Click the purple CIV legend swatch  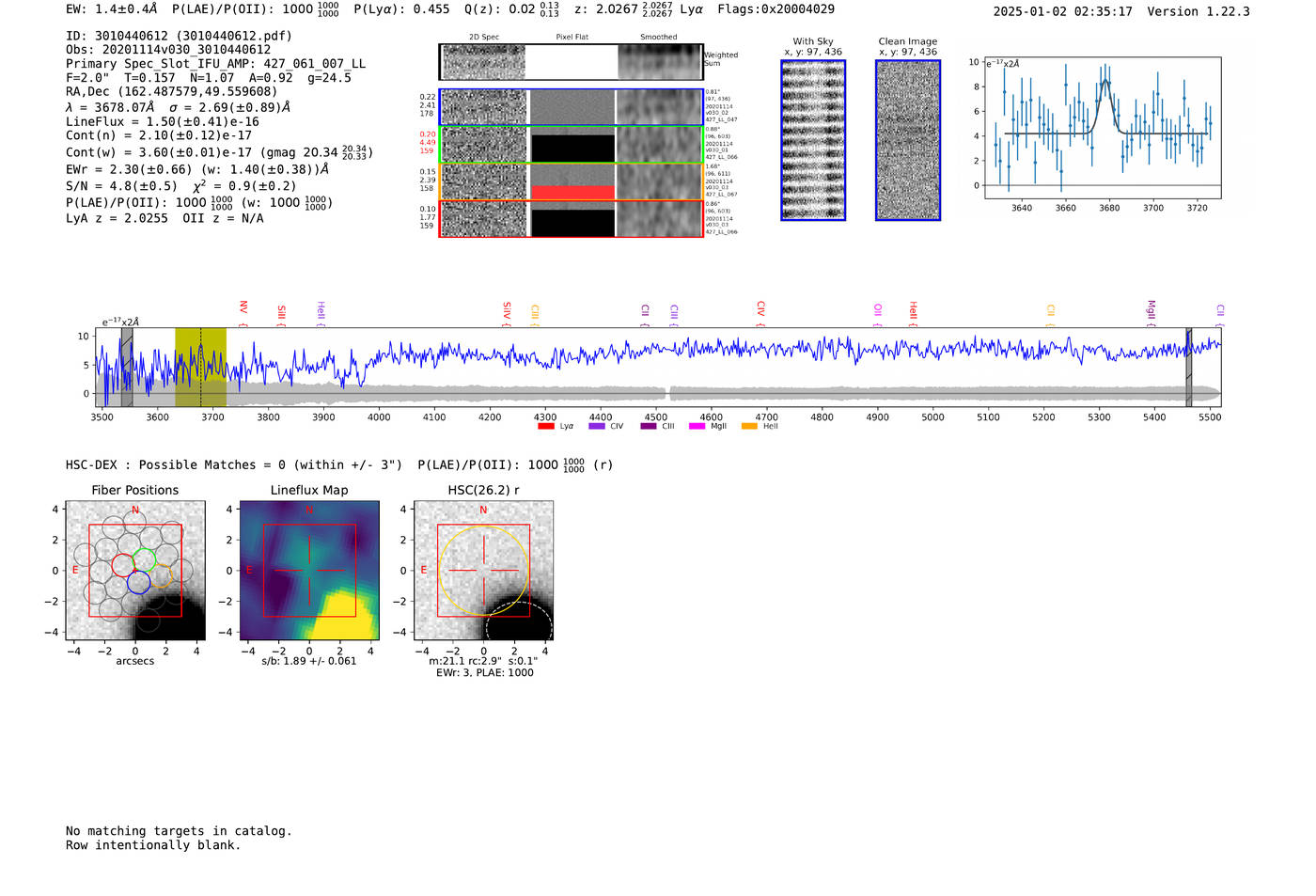(x=596, y=427)
